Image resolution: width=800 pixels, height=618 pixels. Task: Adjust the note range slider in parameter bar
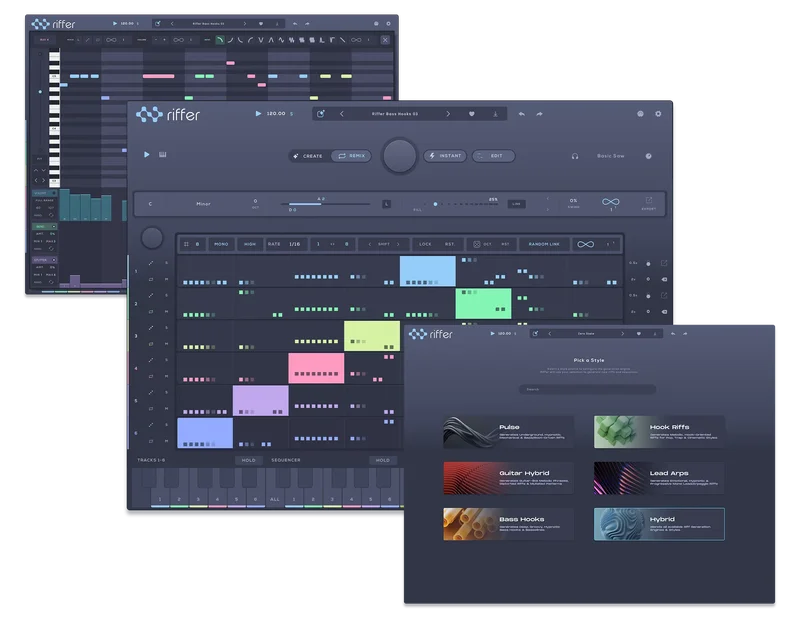[x=326, y=204]
